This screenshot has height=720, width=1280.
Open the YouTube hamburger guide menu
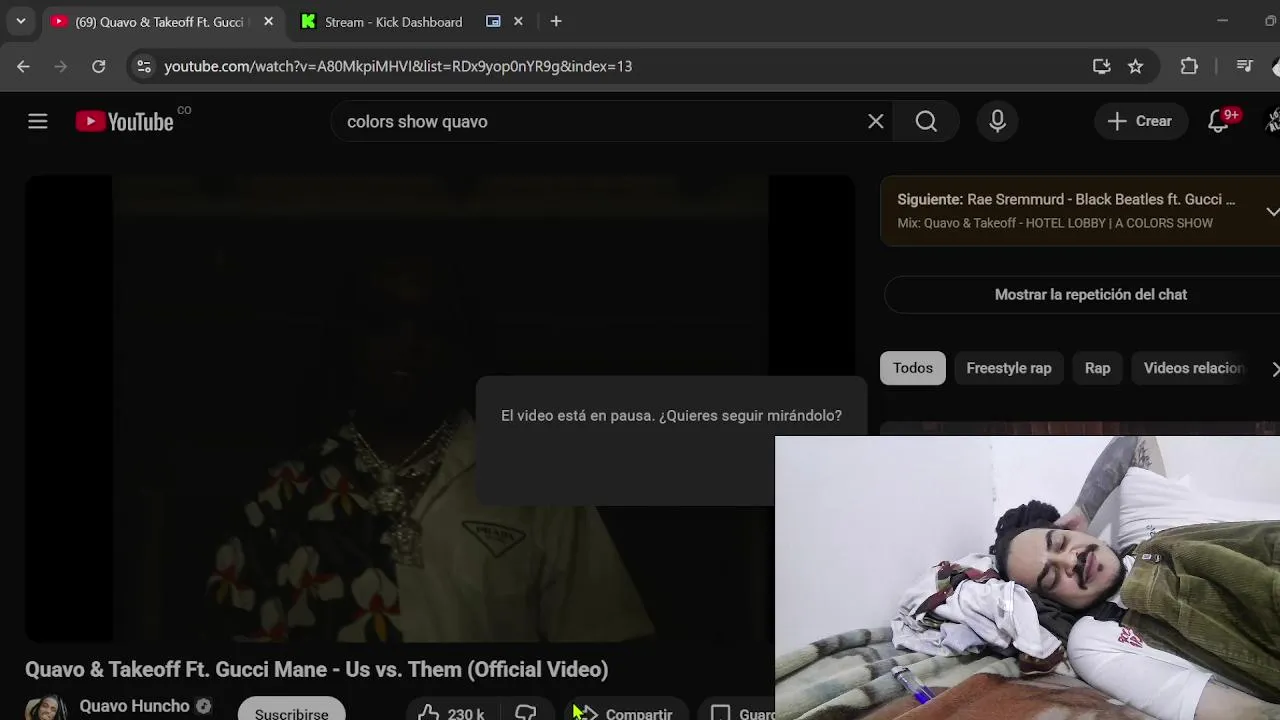38,121
